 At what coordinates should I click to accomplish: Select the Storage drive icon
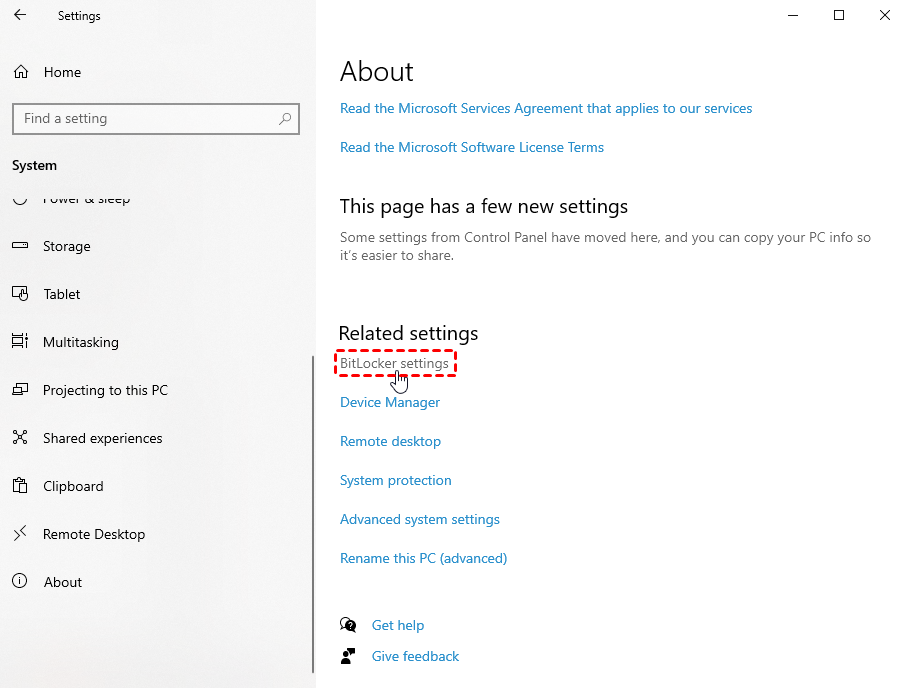pyautogui.click(x=20, y=246)
